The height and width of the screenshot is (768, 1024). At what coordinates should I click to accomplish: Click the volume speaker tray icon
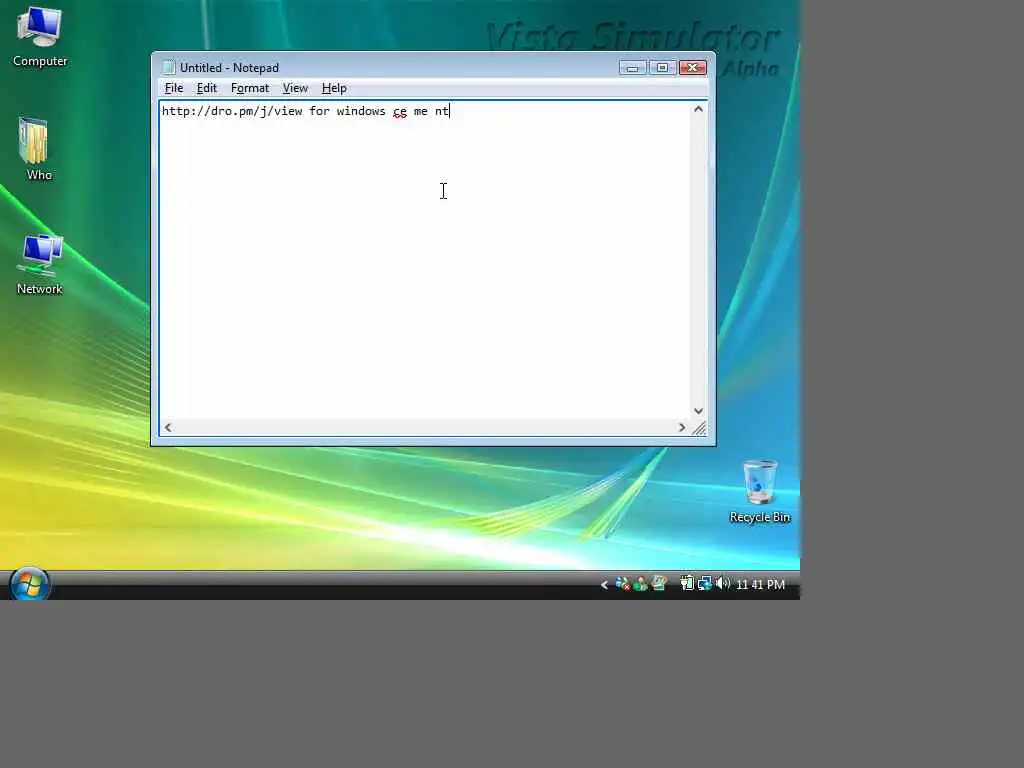723,584
